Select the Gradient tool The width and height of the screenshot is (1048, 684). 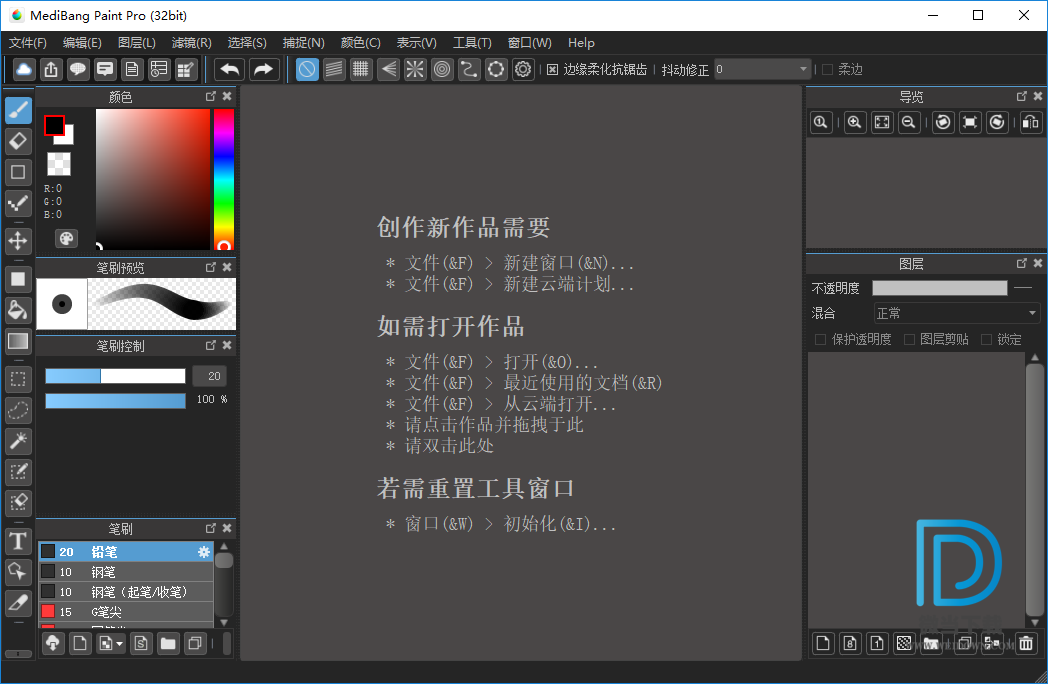[18, 341]
